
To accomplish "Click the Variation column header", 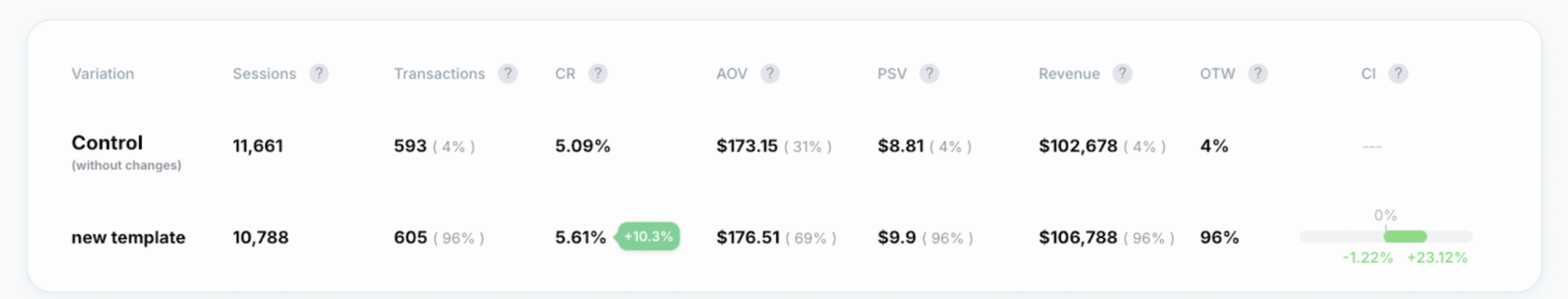I will click(102, 74).
